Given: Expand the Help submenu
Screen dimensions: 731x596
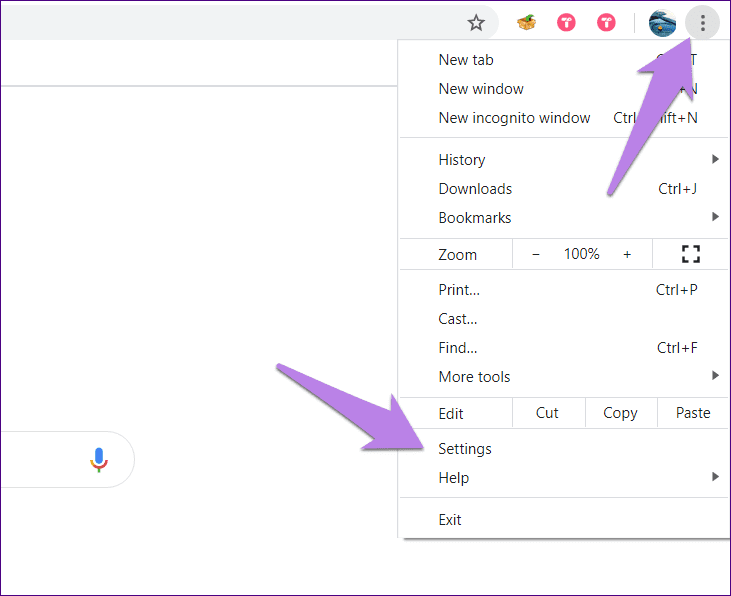Looking at the screenshot, I should [x=565, y=478].
